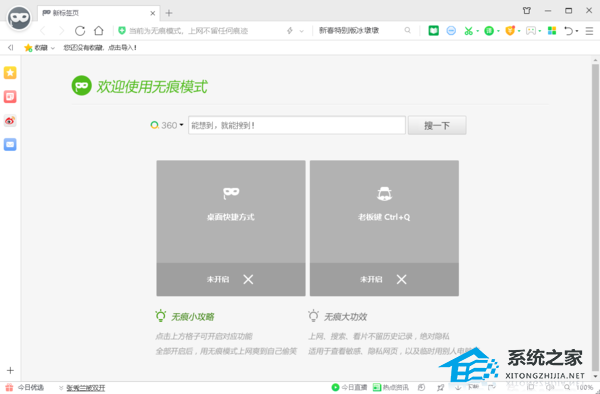Reload the page with refresh icon
The width and height of the screenshot is (600, 394).
(80, 31)
